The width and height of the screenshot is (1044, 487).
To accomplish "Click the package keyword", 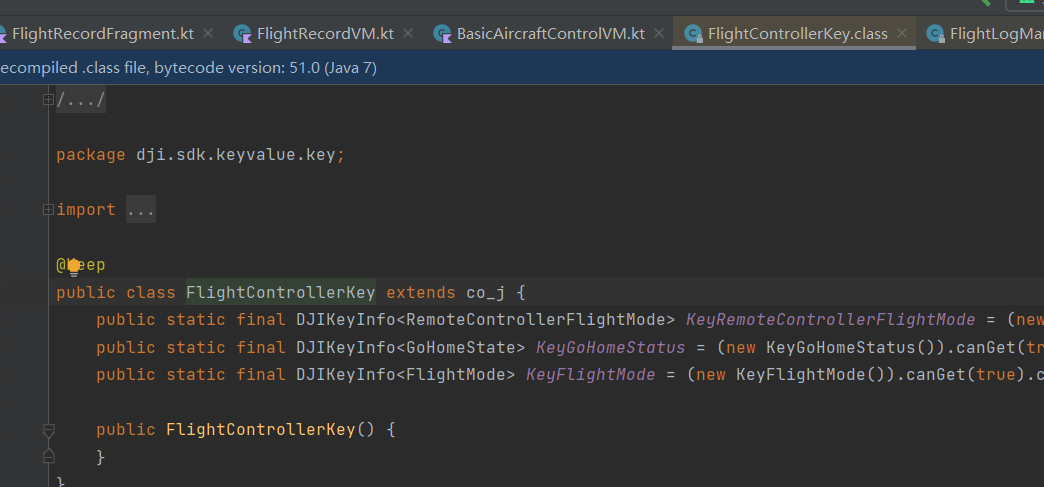I will [91, 155].
